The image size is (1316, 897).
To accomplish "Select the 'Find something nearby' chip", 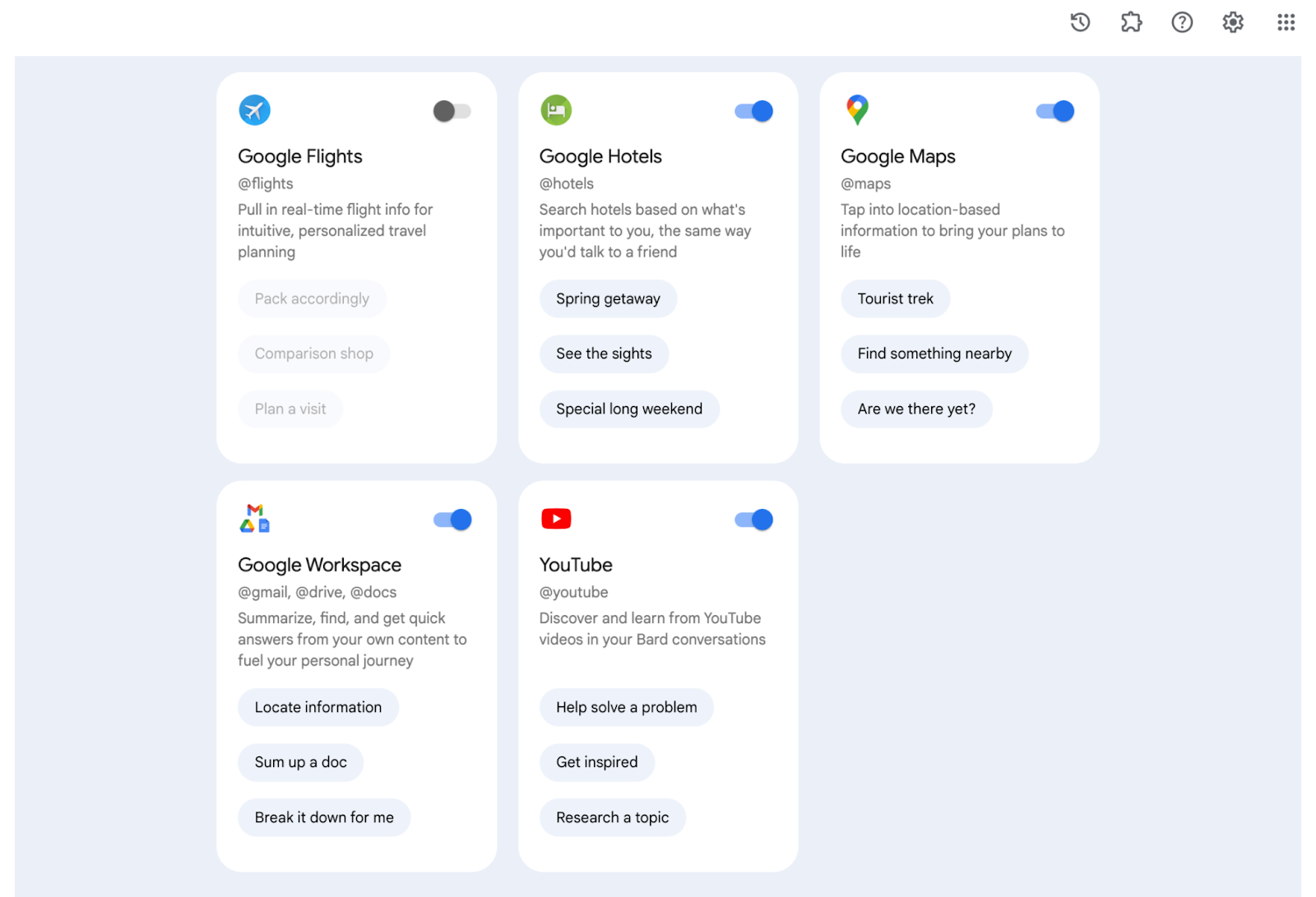I will 934,354.
